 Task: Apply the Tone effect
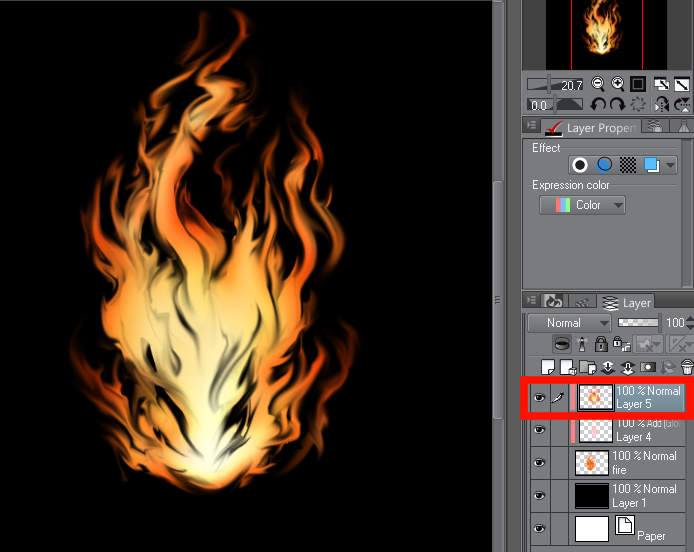(628, 165)
